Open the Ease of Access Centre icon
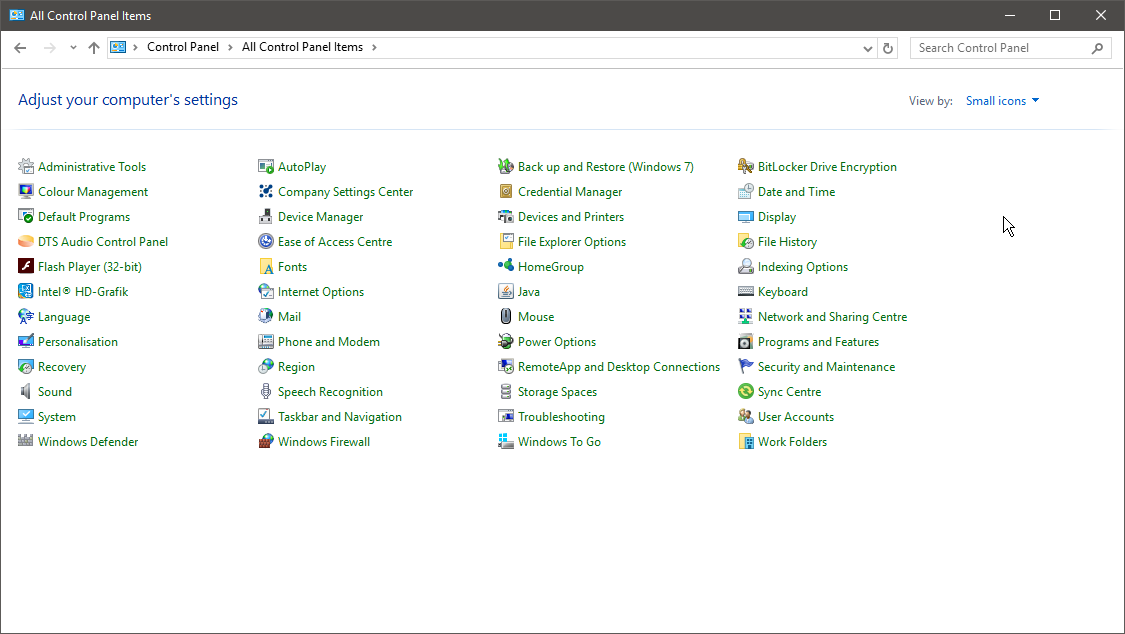 coord(266,242)
